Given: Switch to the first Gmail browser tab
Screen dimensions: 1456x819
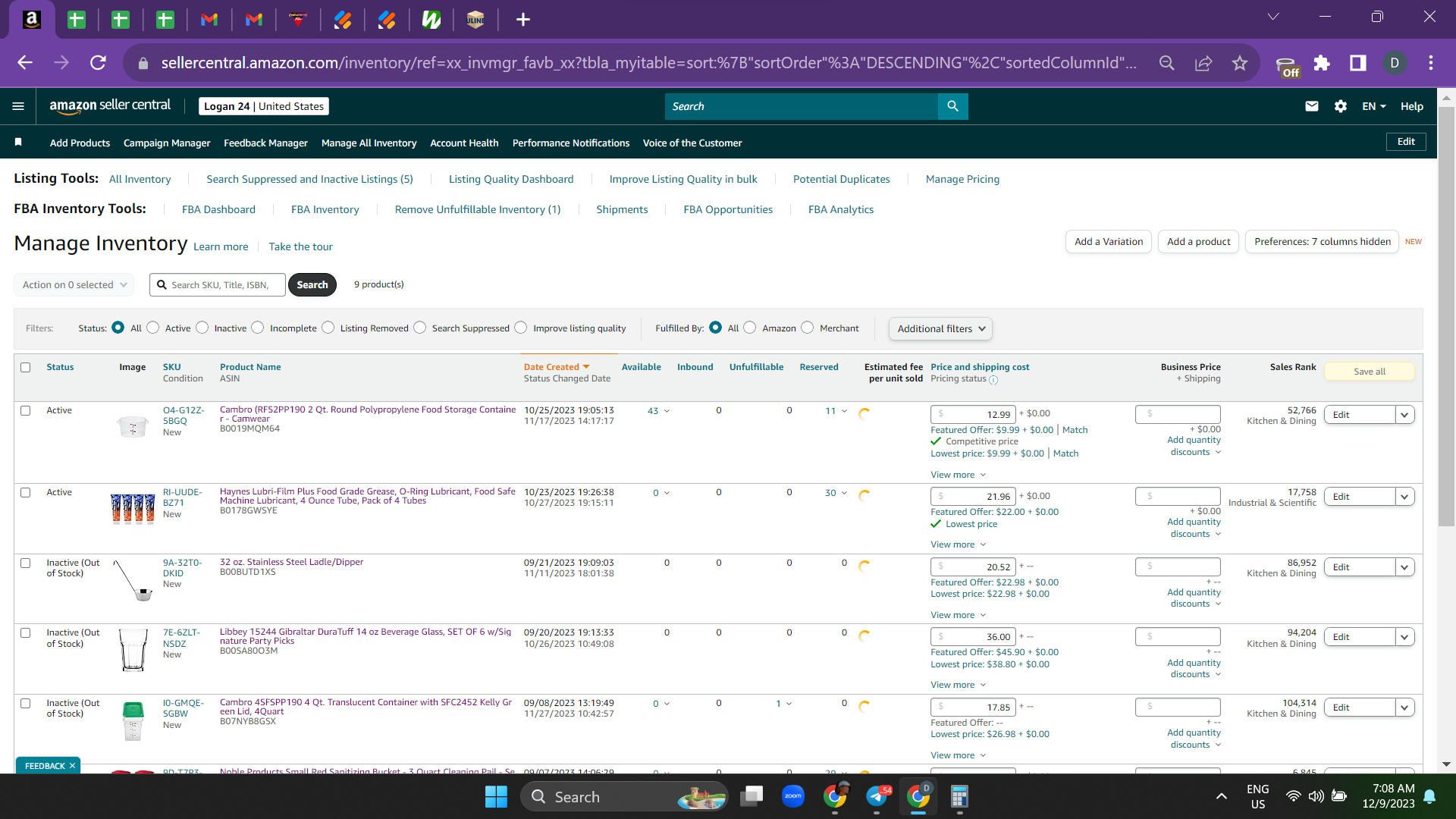Looking at the screenshot, I should point(209,20).
